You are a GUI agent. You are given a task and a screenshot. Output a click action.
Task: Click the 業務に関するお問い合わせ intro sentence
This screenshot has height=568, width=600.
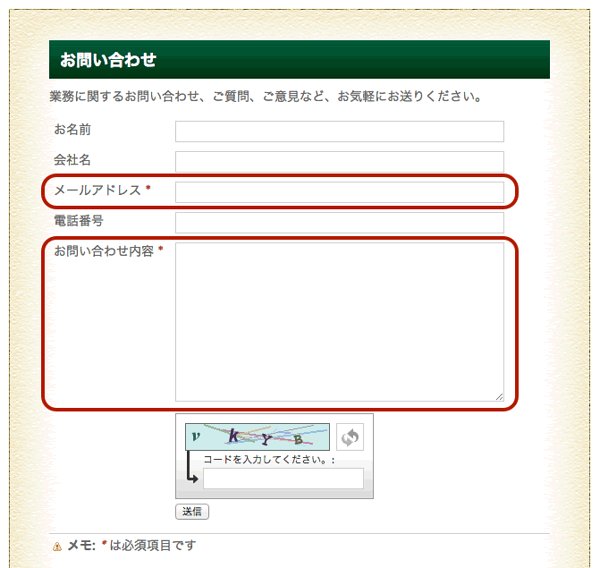(266, 96)
